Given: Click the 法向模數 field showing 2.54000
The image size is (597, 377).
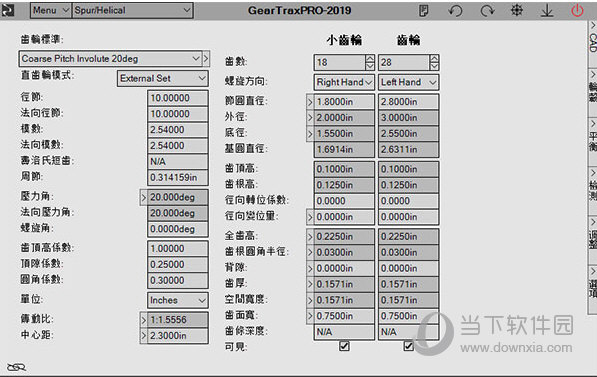Looking at the screenshot, I should [178, 146].
